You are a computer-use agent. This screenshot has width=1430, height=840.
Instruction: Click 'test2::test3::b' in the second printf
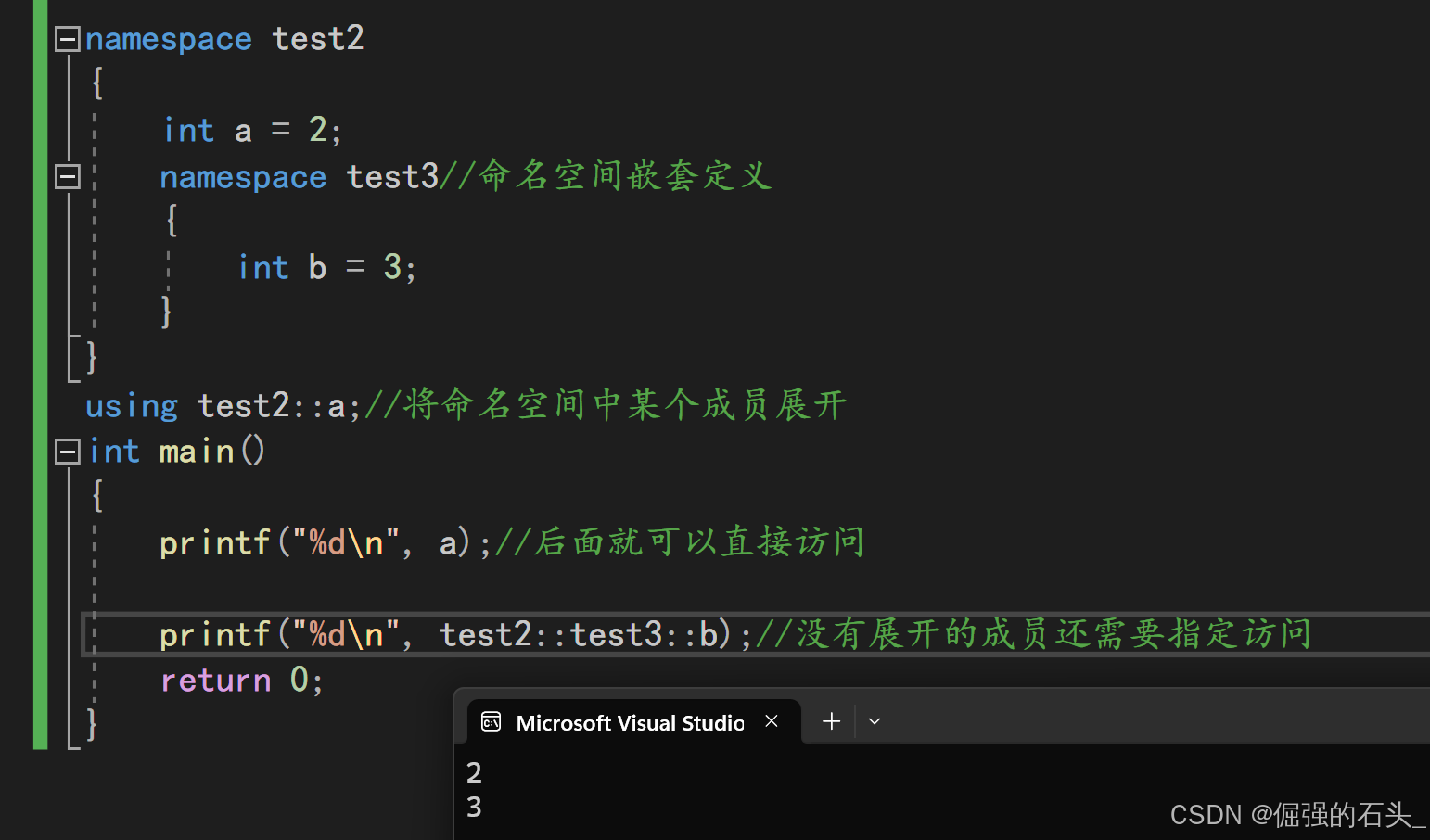pos(579,635)
